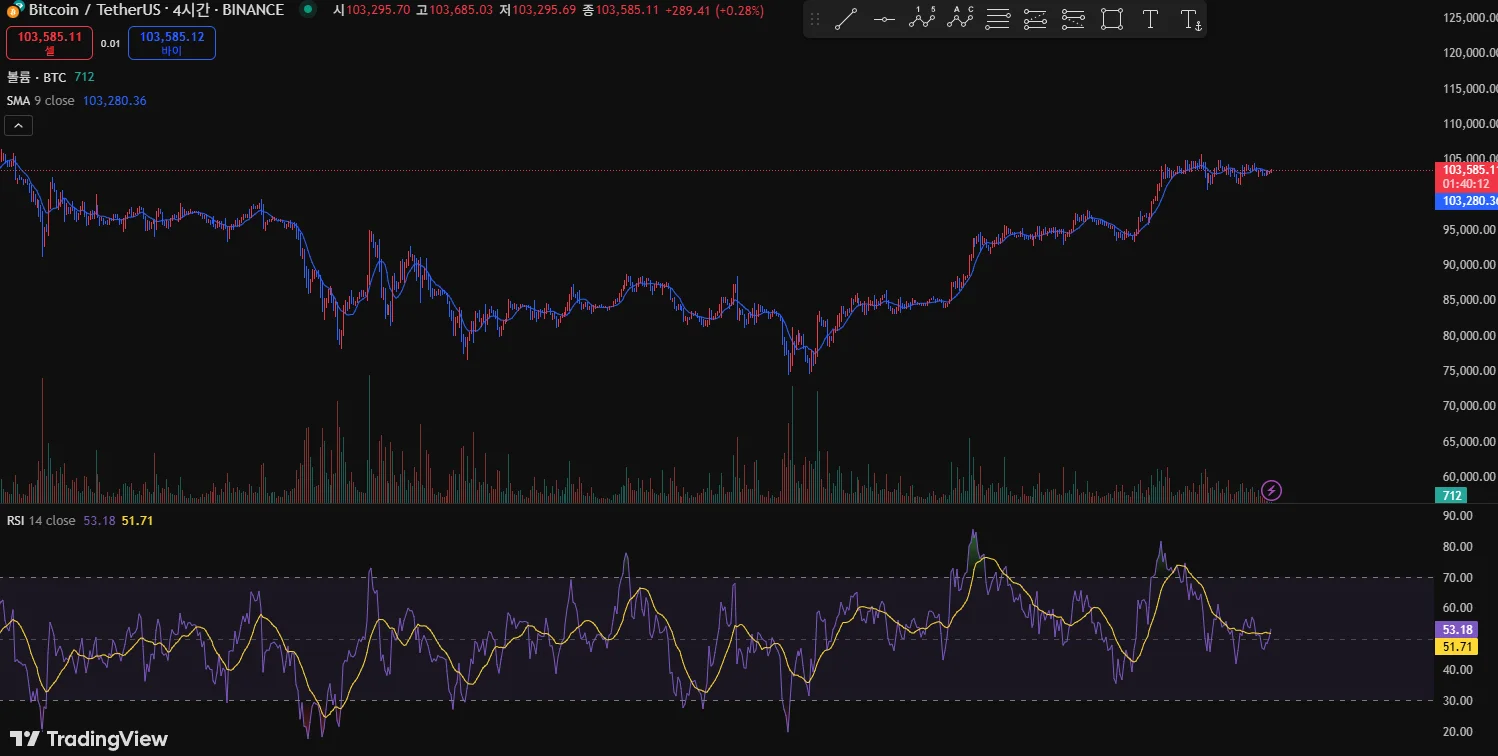Click the 125,000.00 price axis label

[1470, 18]
